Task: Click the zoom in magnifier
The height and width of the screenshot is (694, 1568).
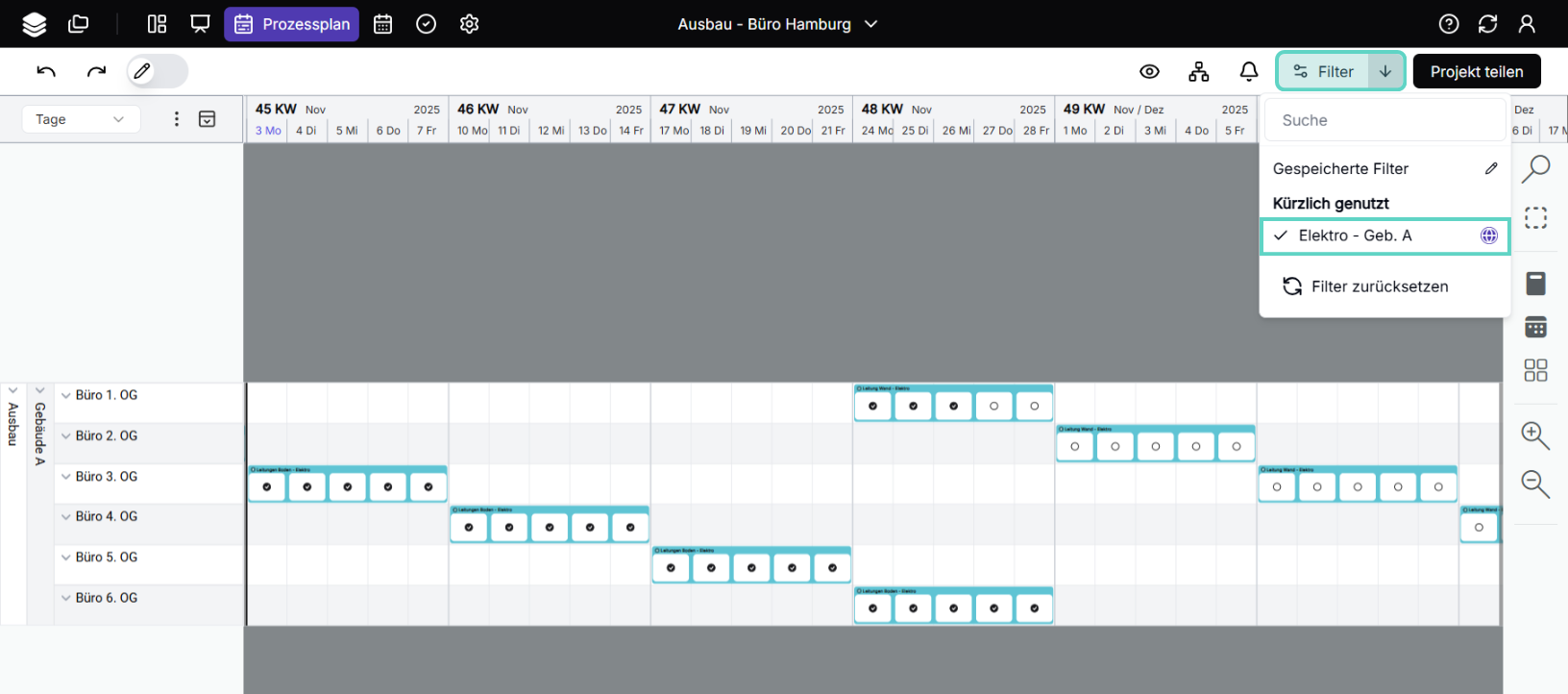Action: (x=1534, y=435)
